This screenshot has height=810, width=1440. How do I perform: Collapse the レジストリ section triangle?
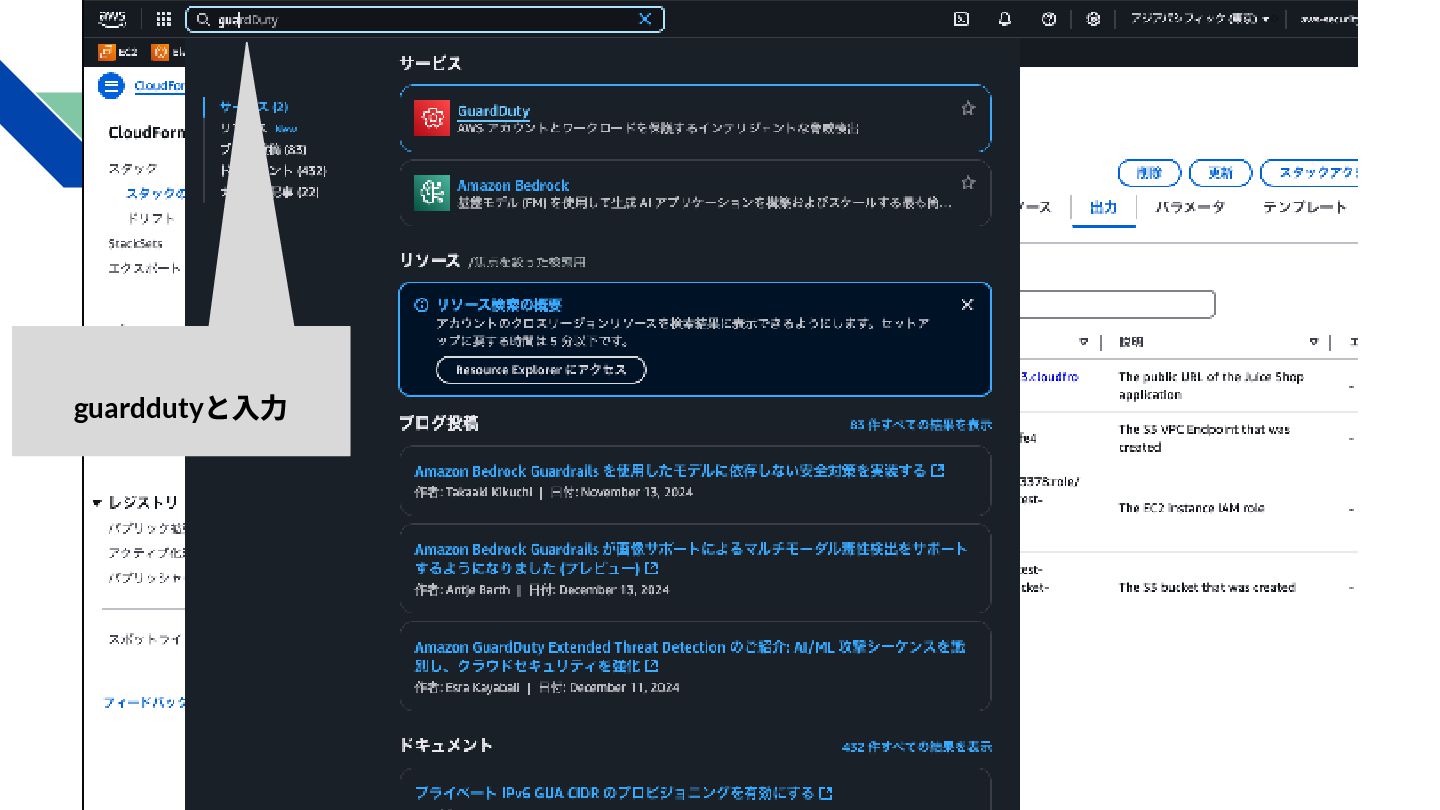coord(97,503)
